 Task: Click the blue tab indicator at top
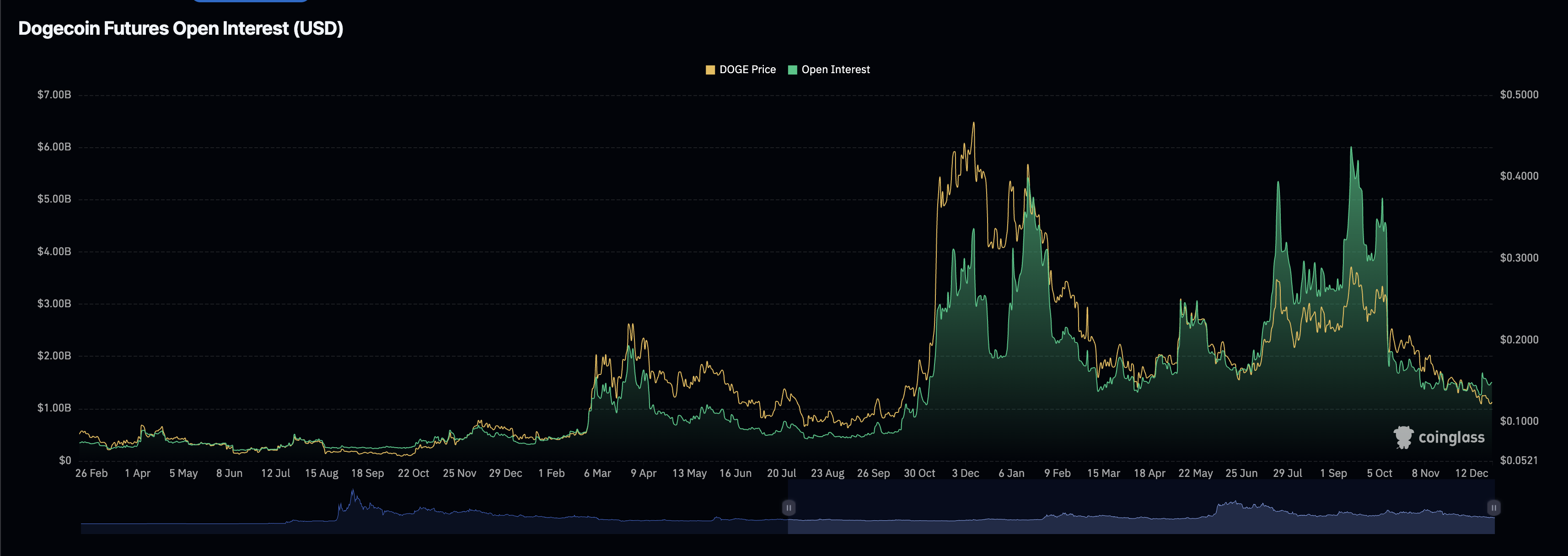(x=251, y=1)
